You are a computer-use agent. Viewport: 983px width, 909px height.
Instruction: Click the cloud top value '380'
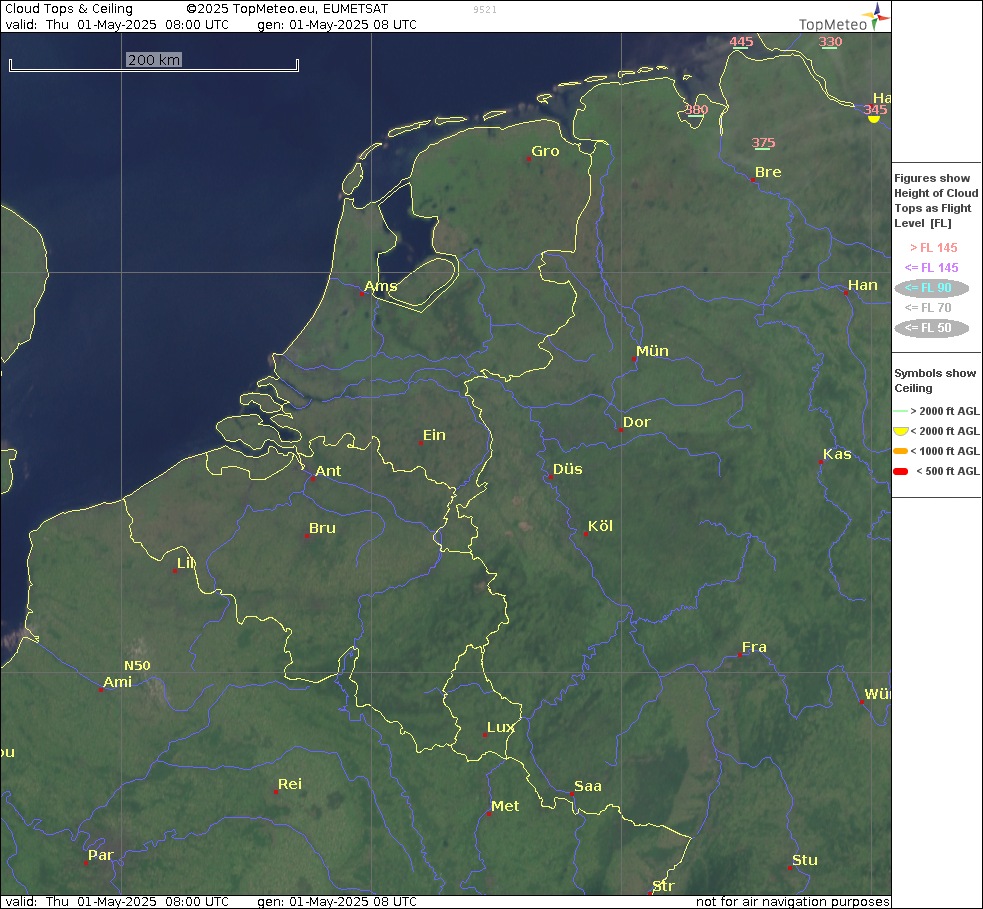(x=696, y=109)
